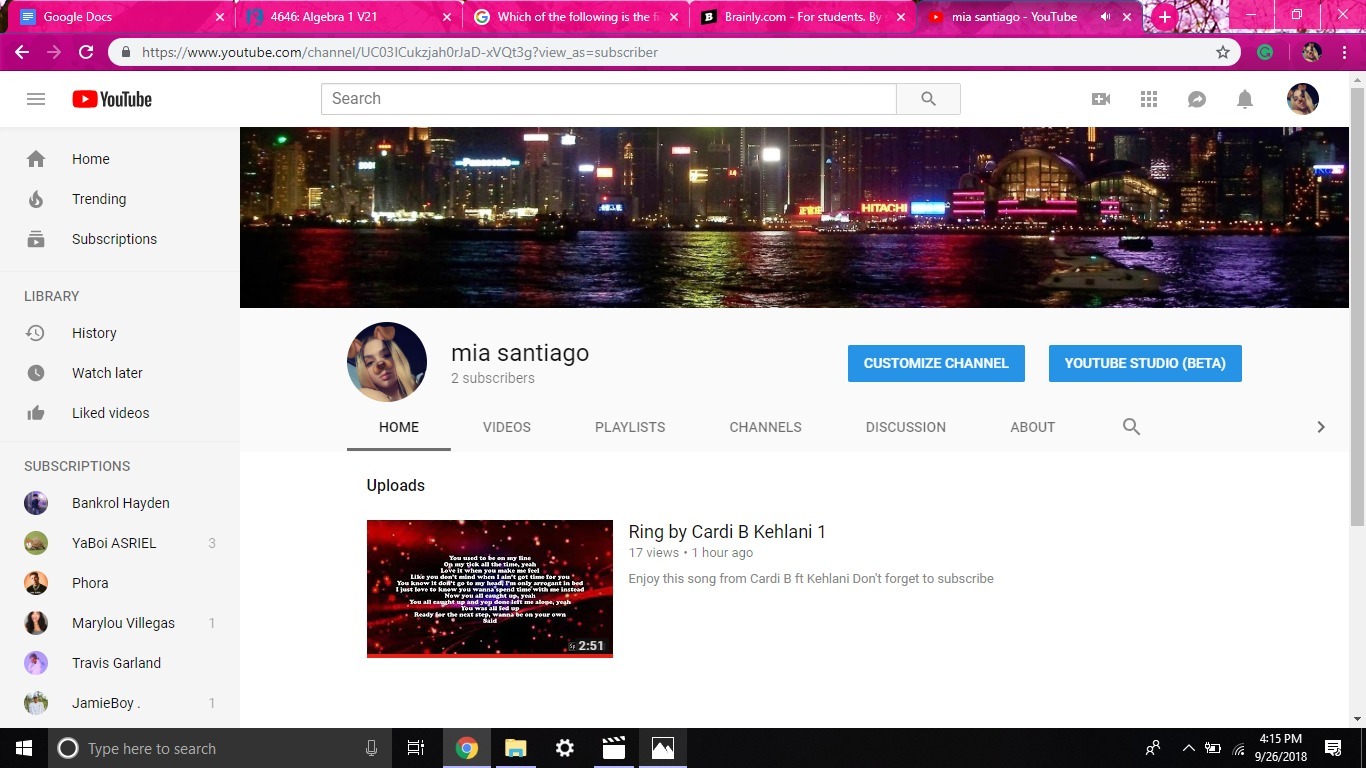Screen dimensions: 1366x768
Task: Open the Windows action center
Action: click(x=1333, y=748)
